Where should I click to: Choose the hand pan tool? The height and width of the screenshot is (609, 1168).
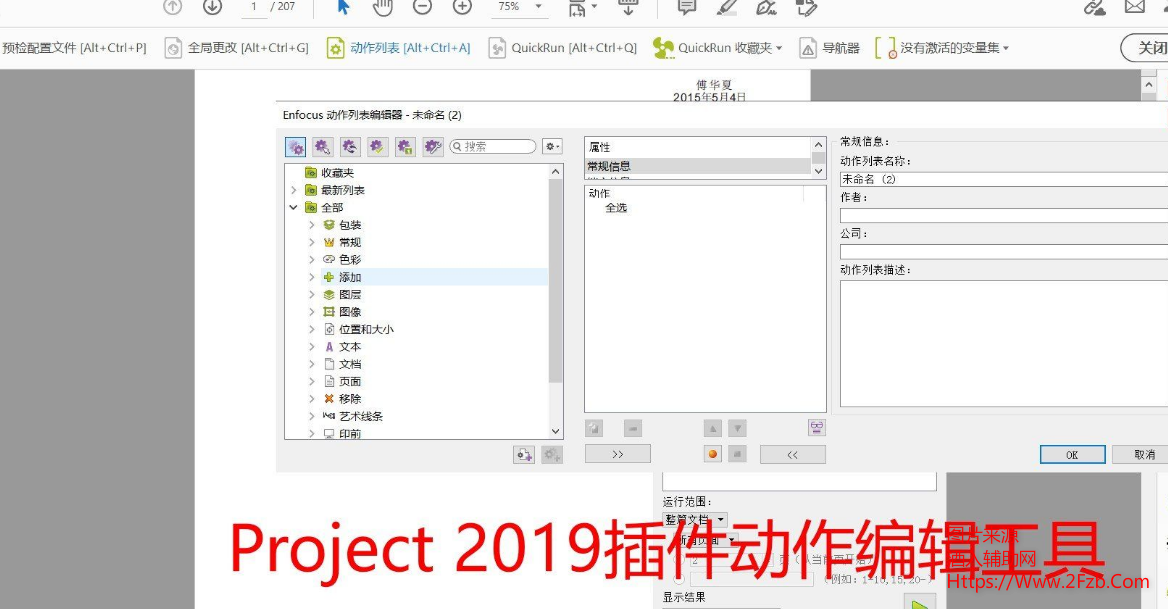pyautogui.click(x=383, y=7)
